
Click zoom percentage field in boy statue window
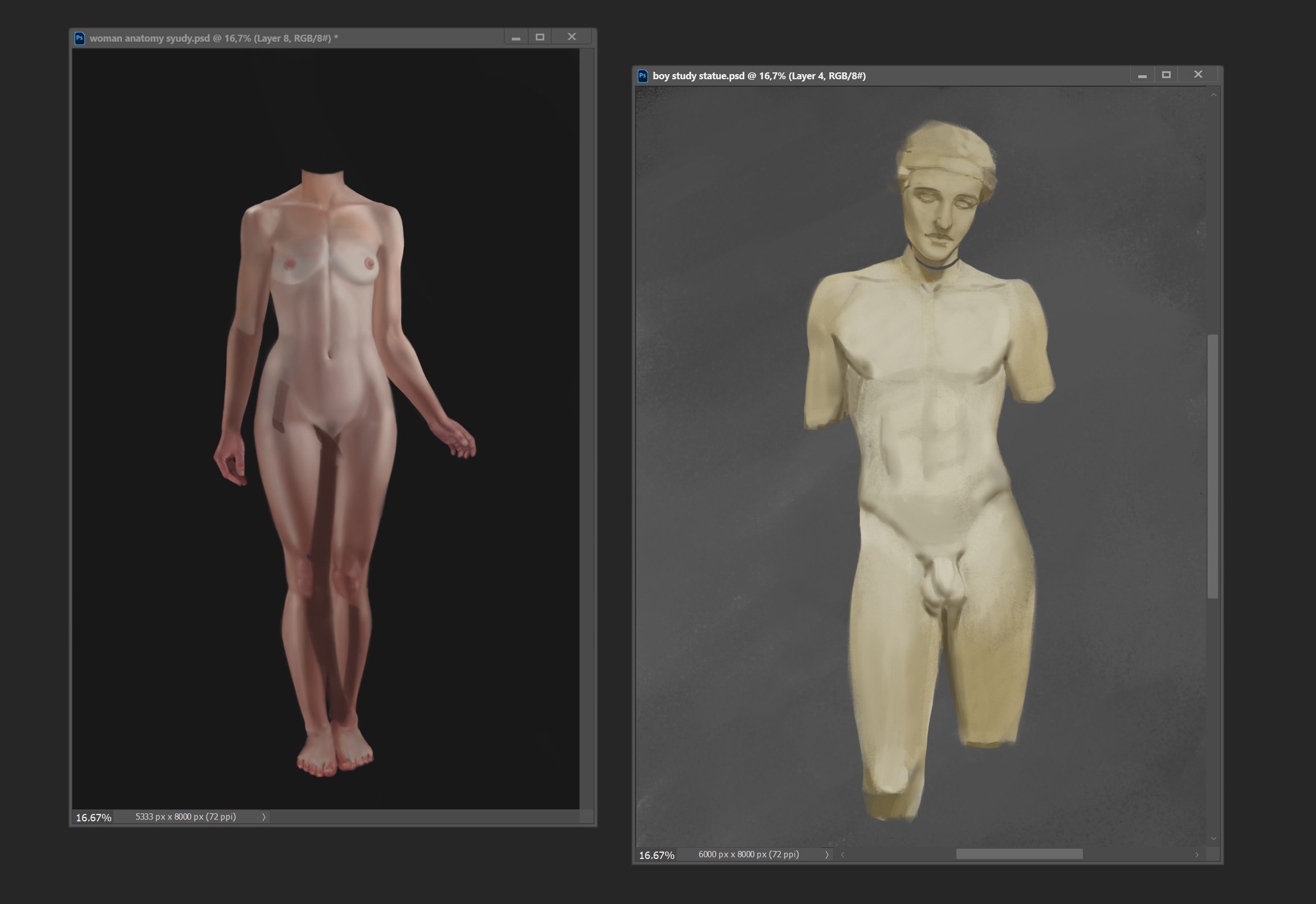pos(657,855)
